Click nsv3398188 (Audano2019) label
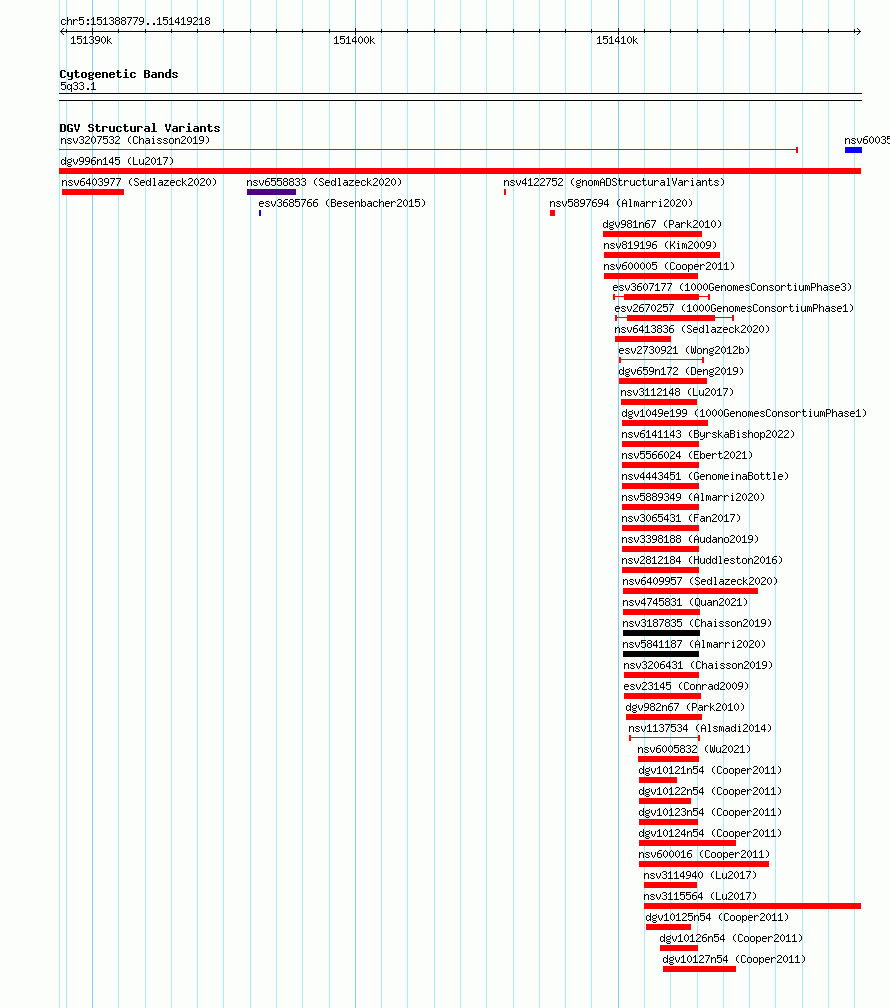 tap(690, 539)
